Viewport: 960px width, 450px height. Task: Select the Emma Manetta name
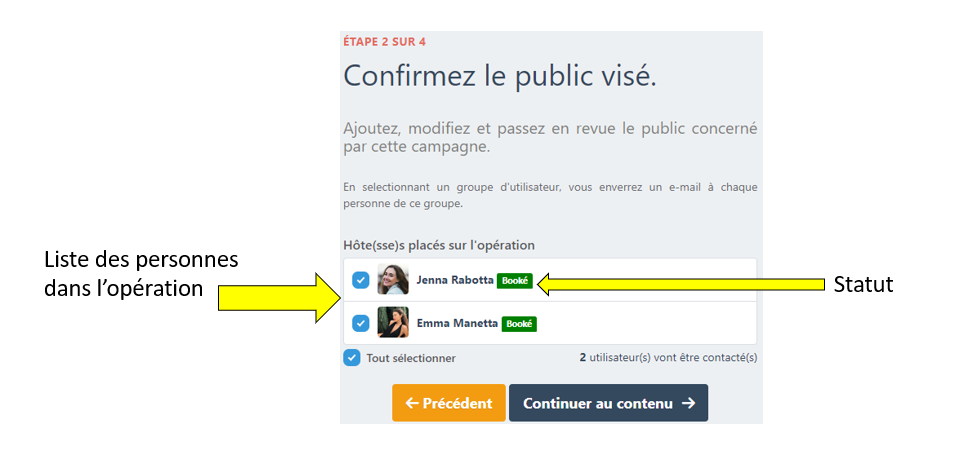coord(457,324)
